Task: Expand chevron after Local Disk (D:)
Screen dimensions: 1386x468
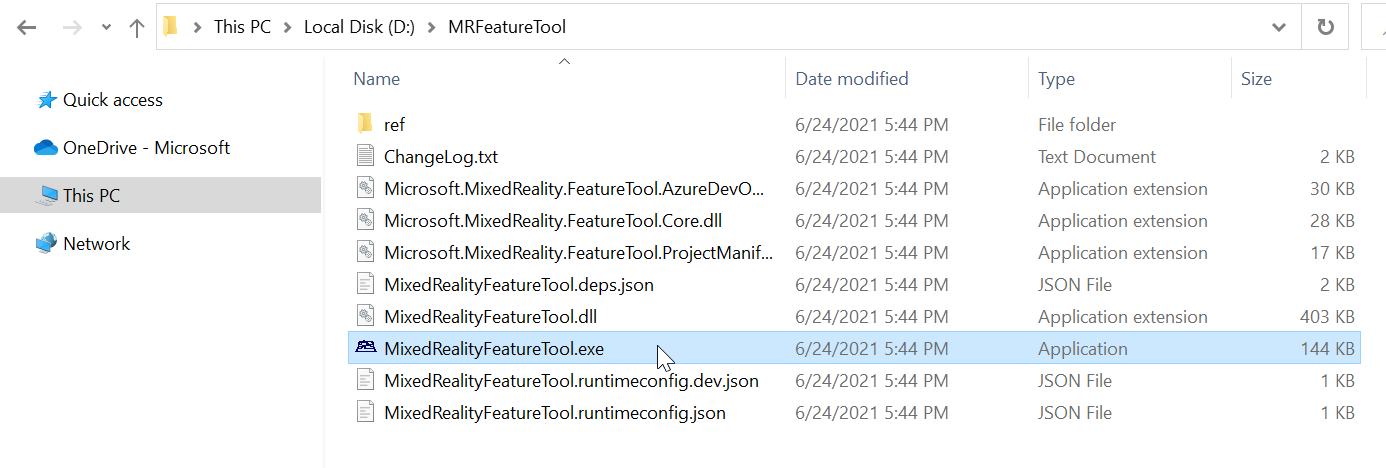Action: point(430,28)
